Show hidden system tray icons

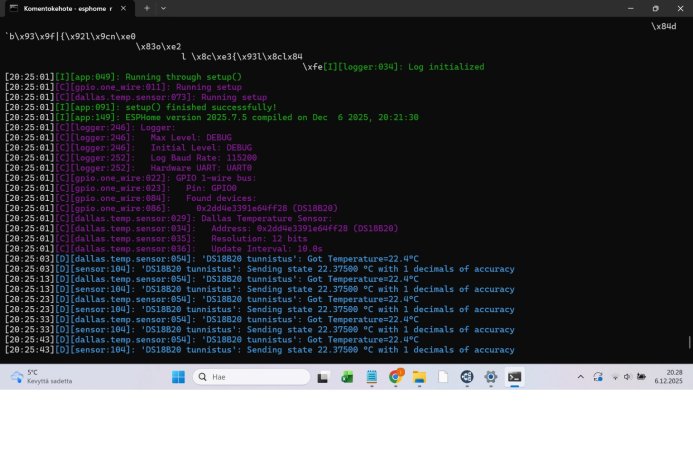tap(581, 377)
